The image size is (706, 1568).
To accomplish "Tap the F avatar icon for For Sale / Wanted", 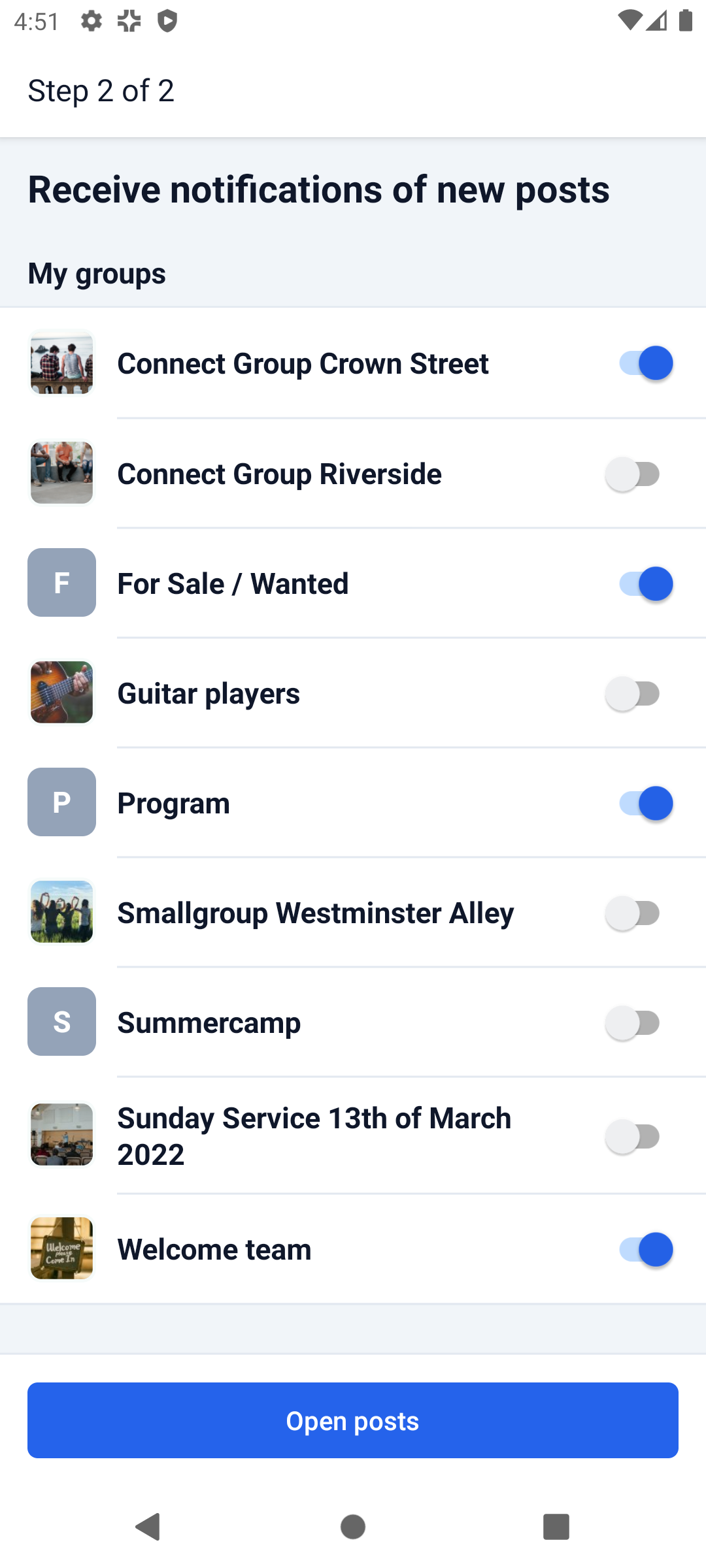I will point(61,582).
